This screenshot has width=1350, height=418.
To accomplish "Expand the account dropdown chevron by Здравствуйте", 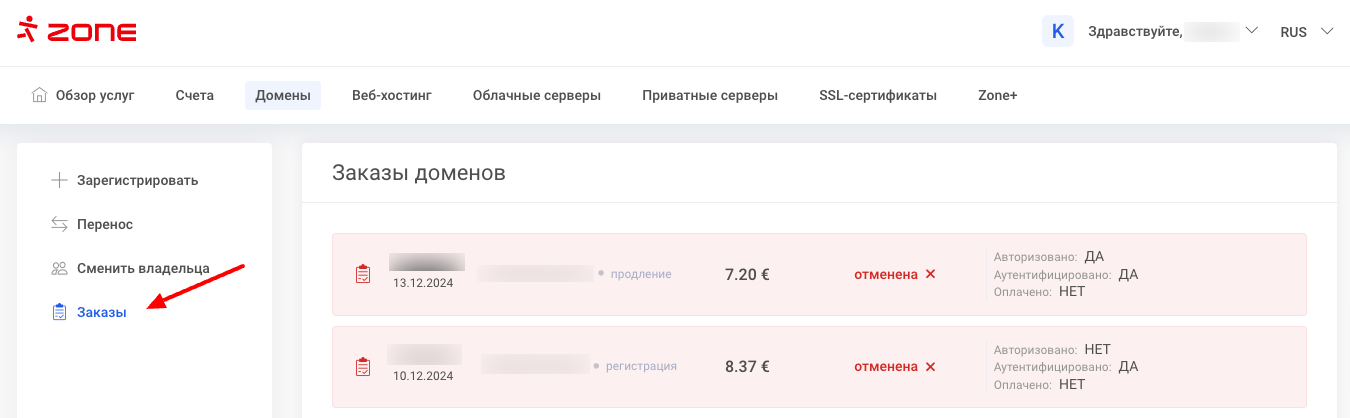I will click(x=1250, y=31).
